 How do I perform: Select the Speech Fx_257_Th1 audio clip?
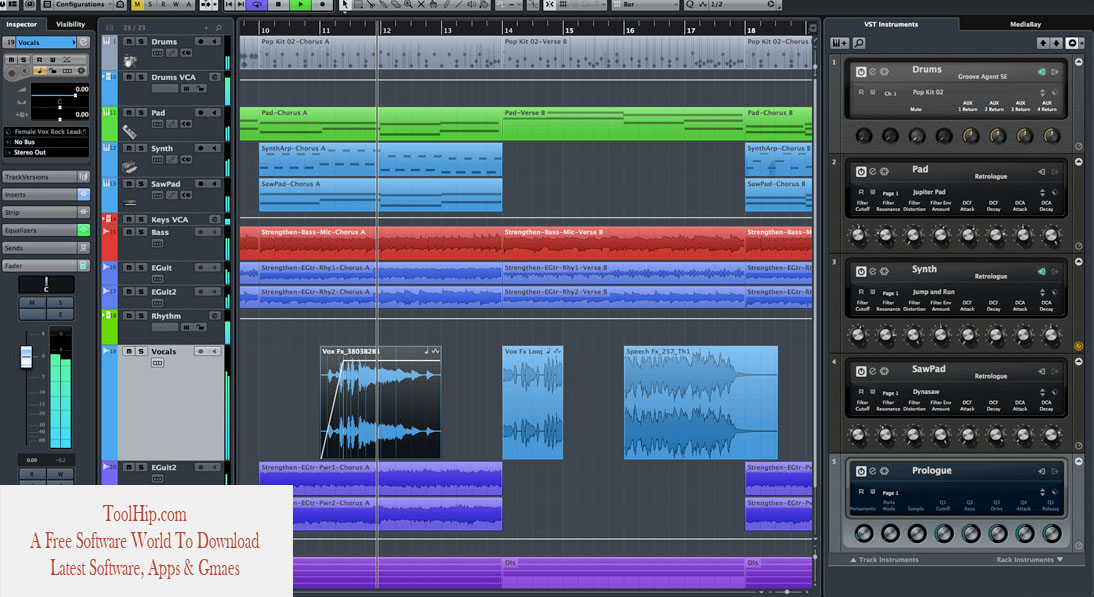pos(700,402)
